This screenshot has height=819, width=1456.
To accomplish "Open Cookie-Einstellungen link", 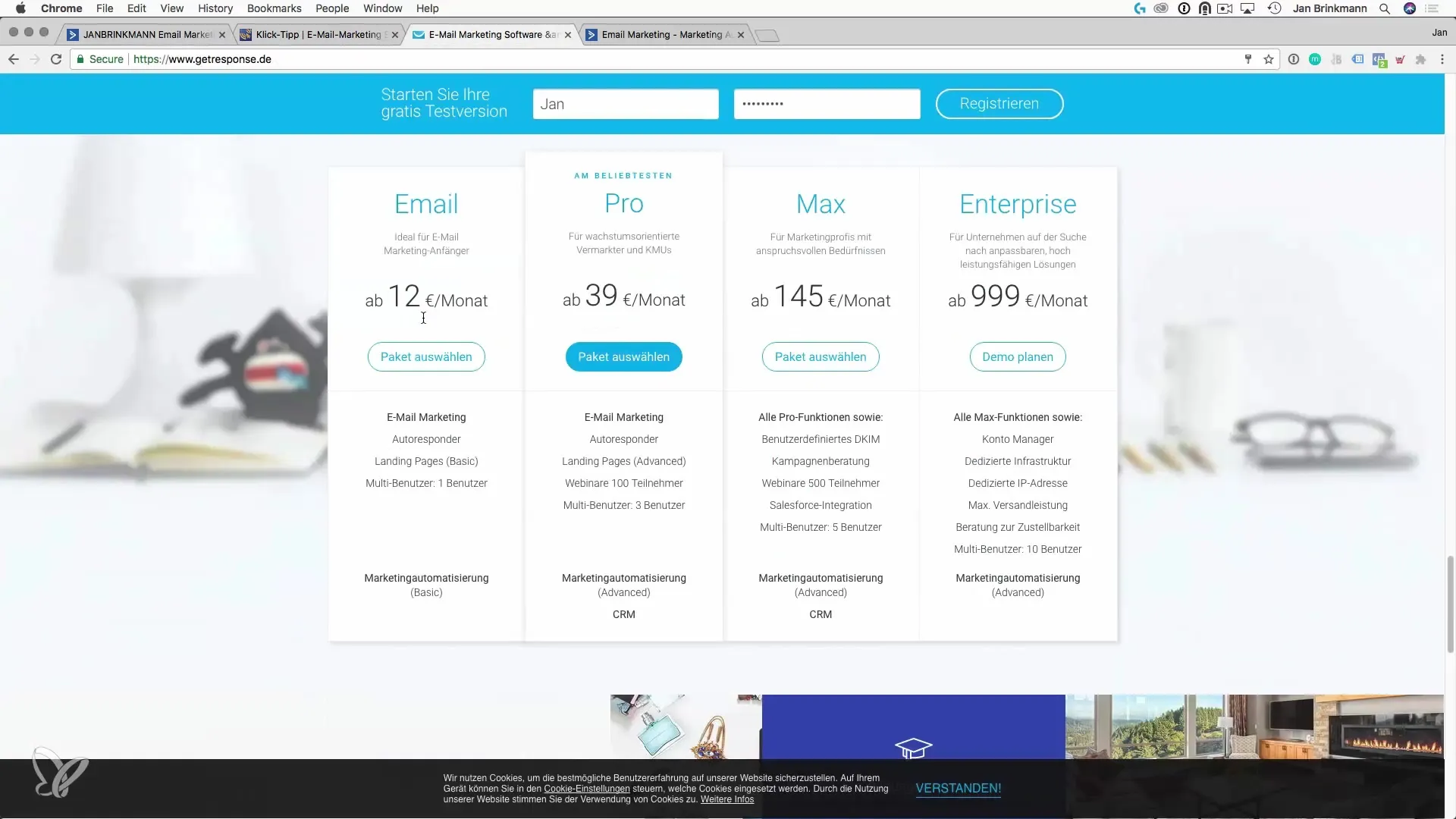I will [587, 789].
